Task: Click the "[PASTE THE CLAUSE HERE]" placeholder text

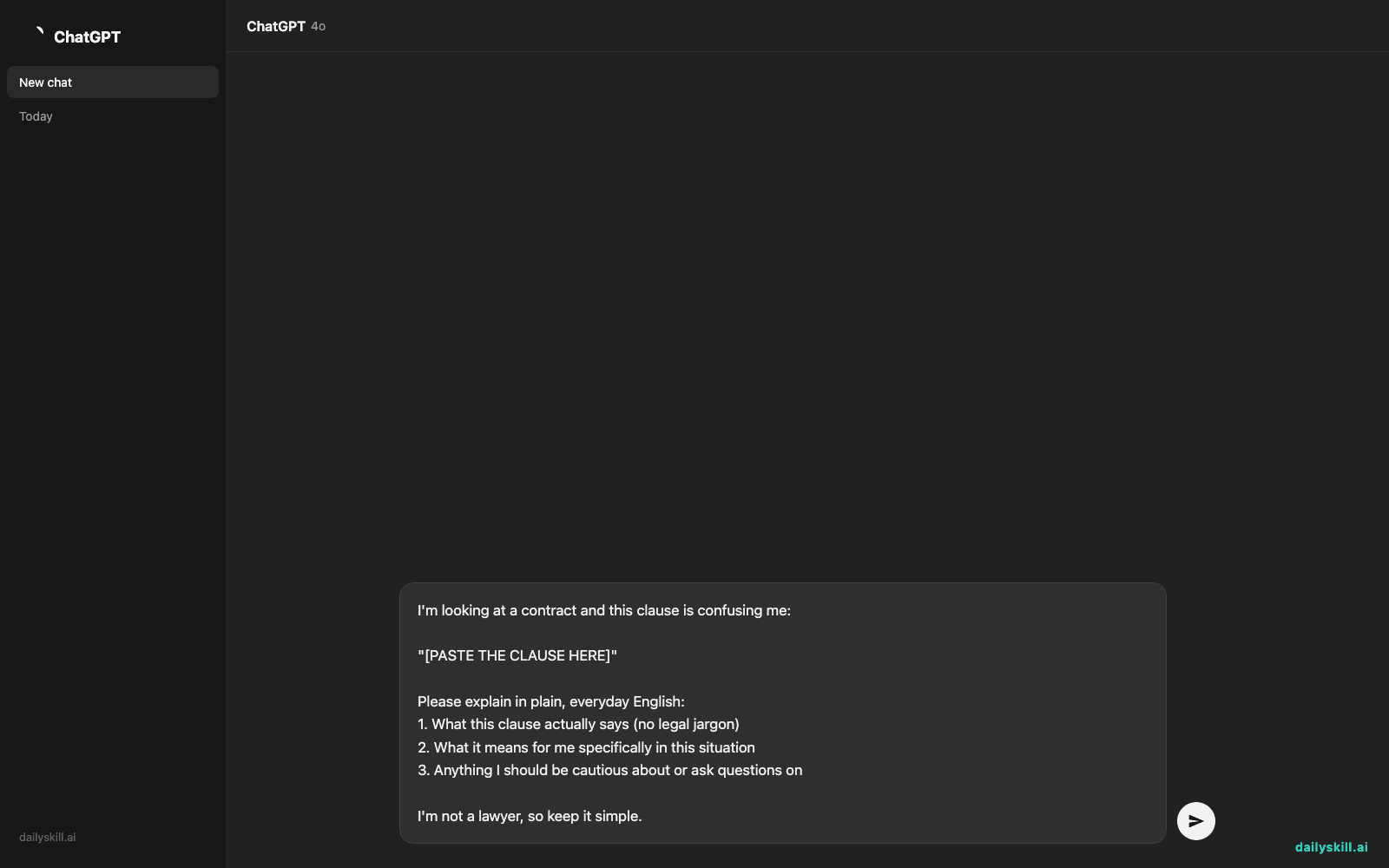Action: (x=517, y=655)
